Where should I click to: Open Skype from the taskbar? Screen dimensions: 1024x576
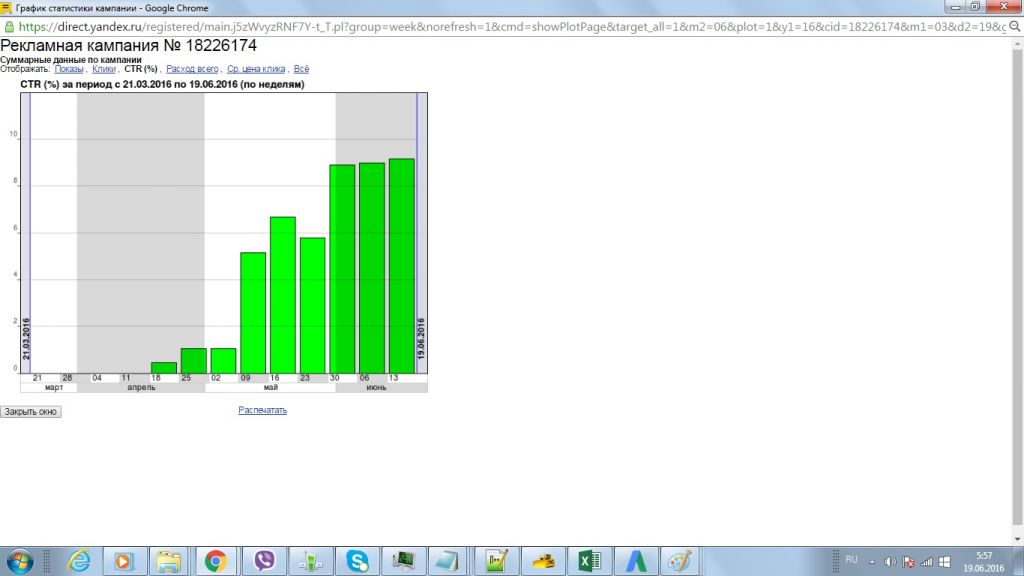click(357, 561)
